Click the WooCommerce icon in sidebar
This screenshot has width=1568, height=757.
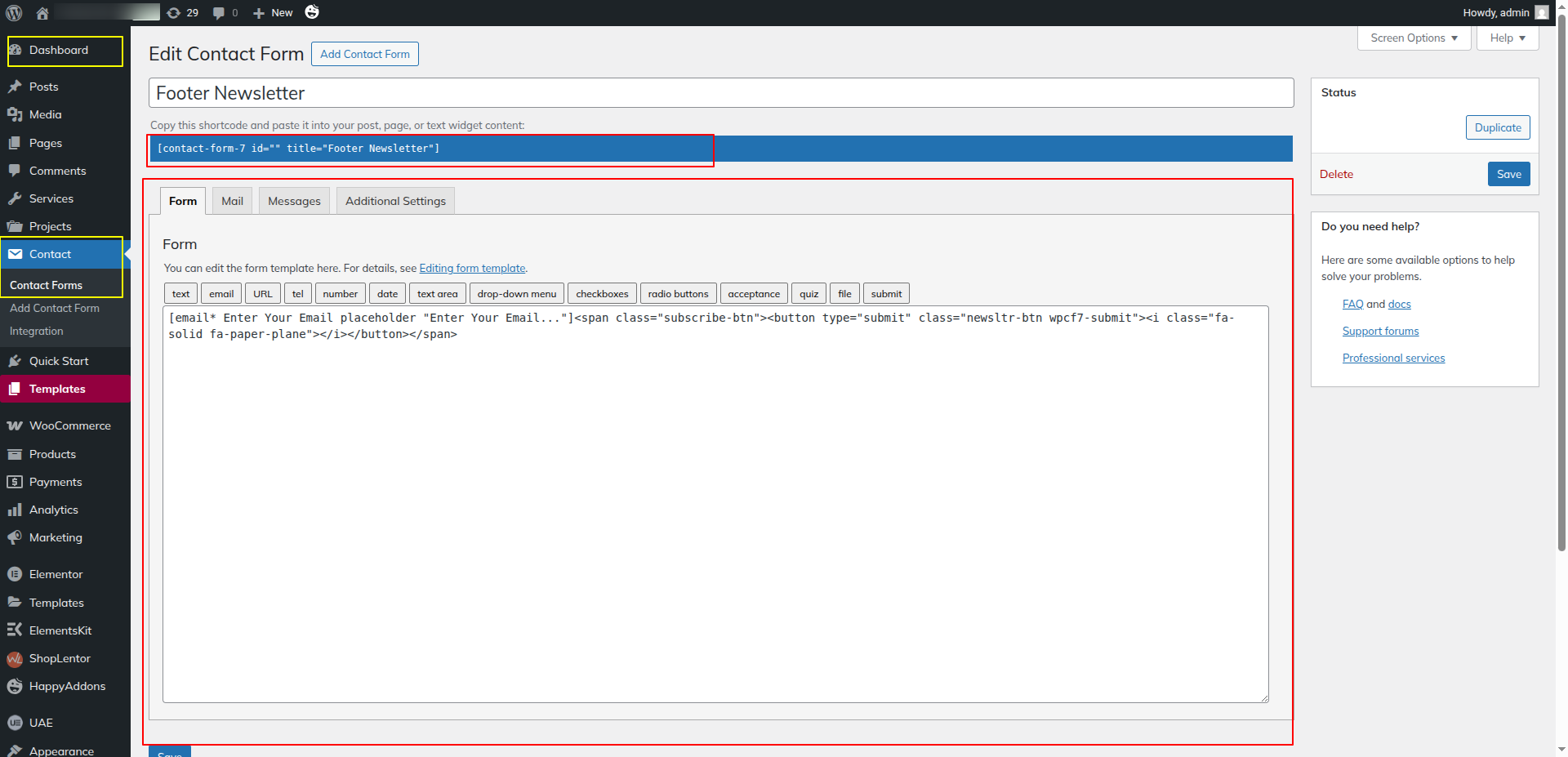point(15,425)
